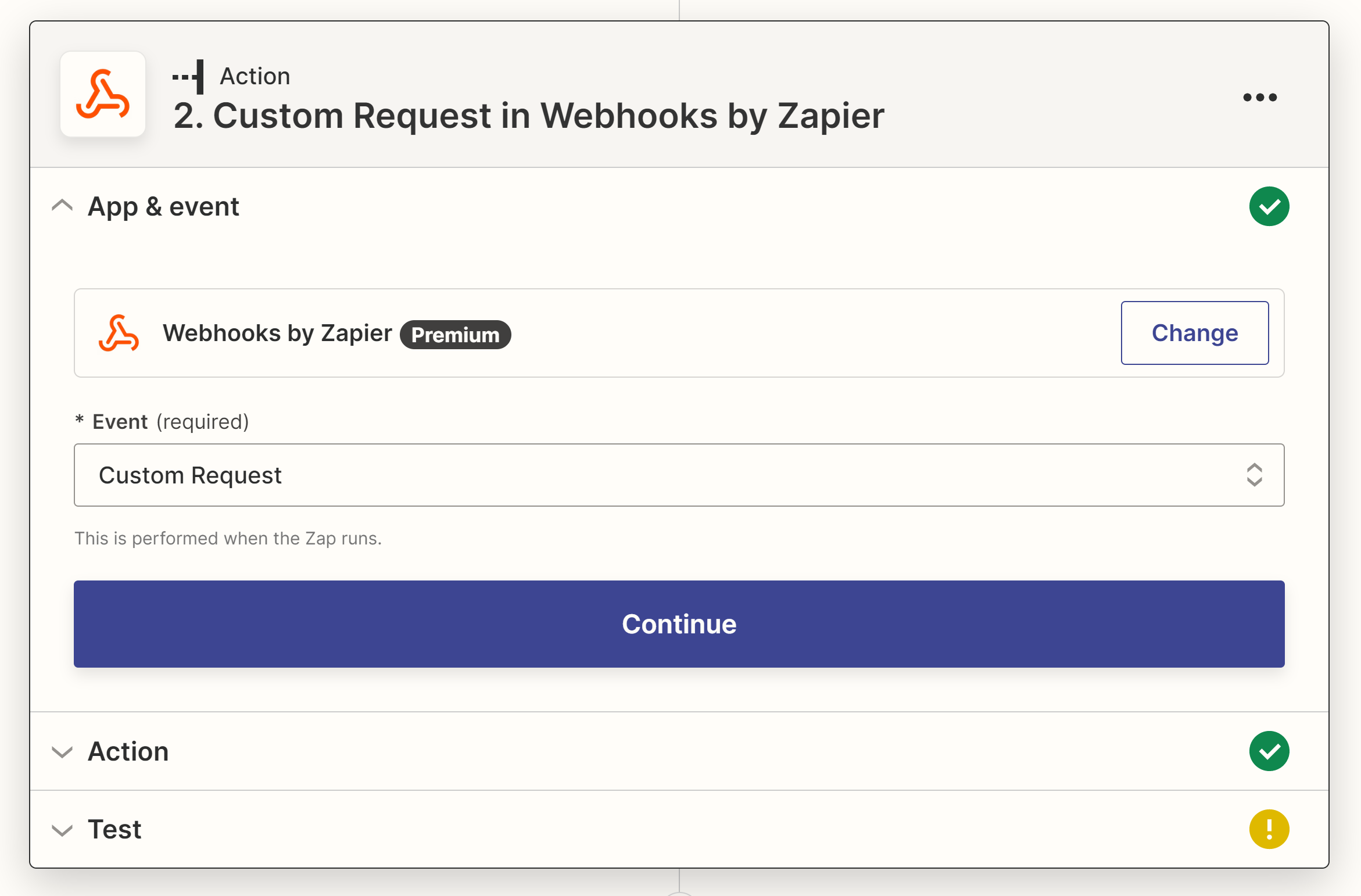
Task: Click the large Webhooks logo in header
Action: (x=103, y=94)
